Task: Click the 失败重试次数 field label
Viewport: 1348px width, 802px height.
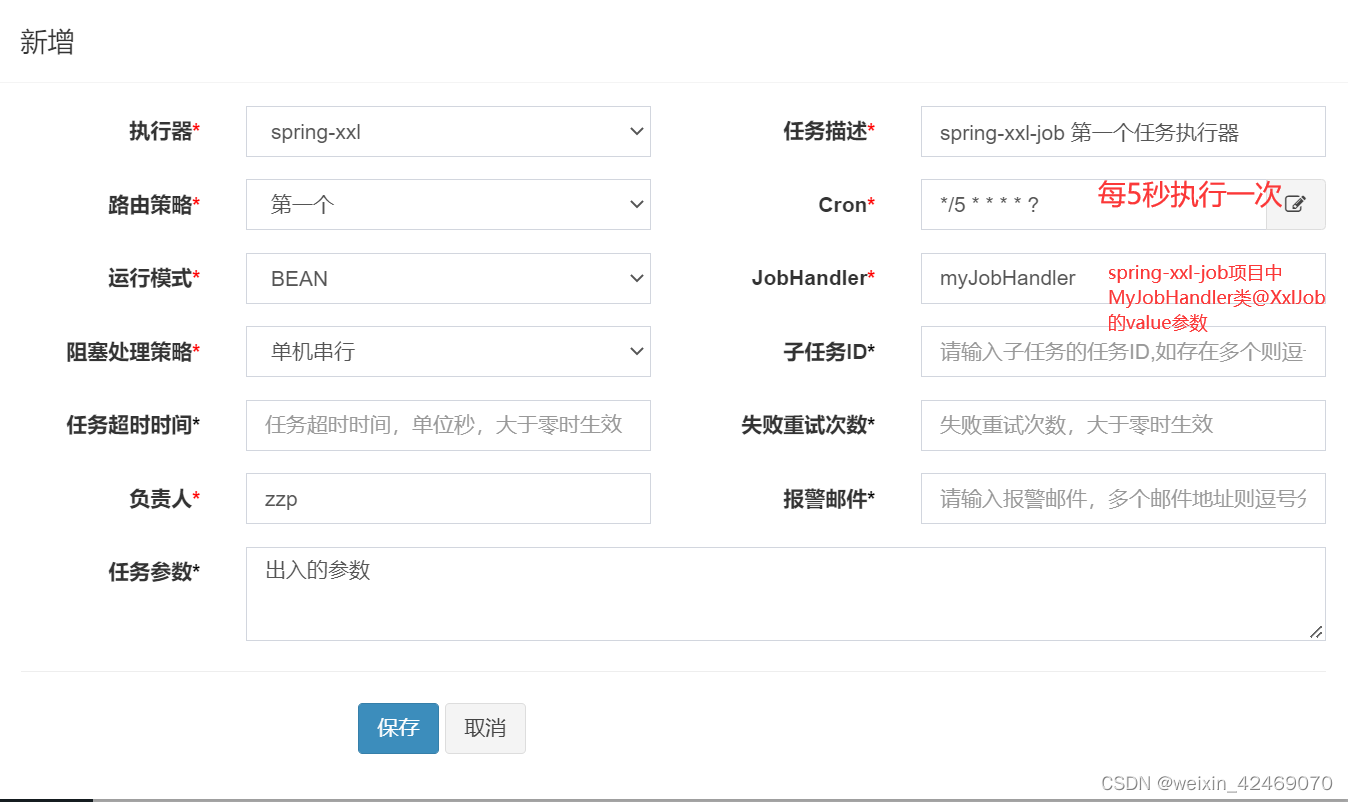Action: tap(808, 425)
